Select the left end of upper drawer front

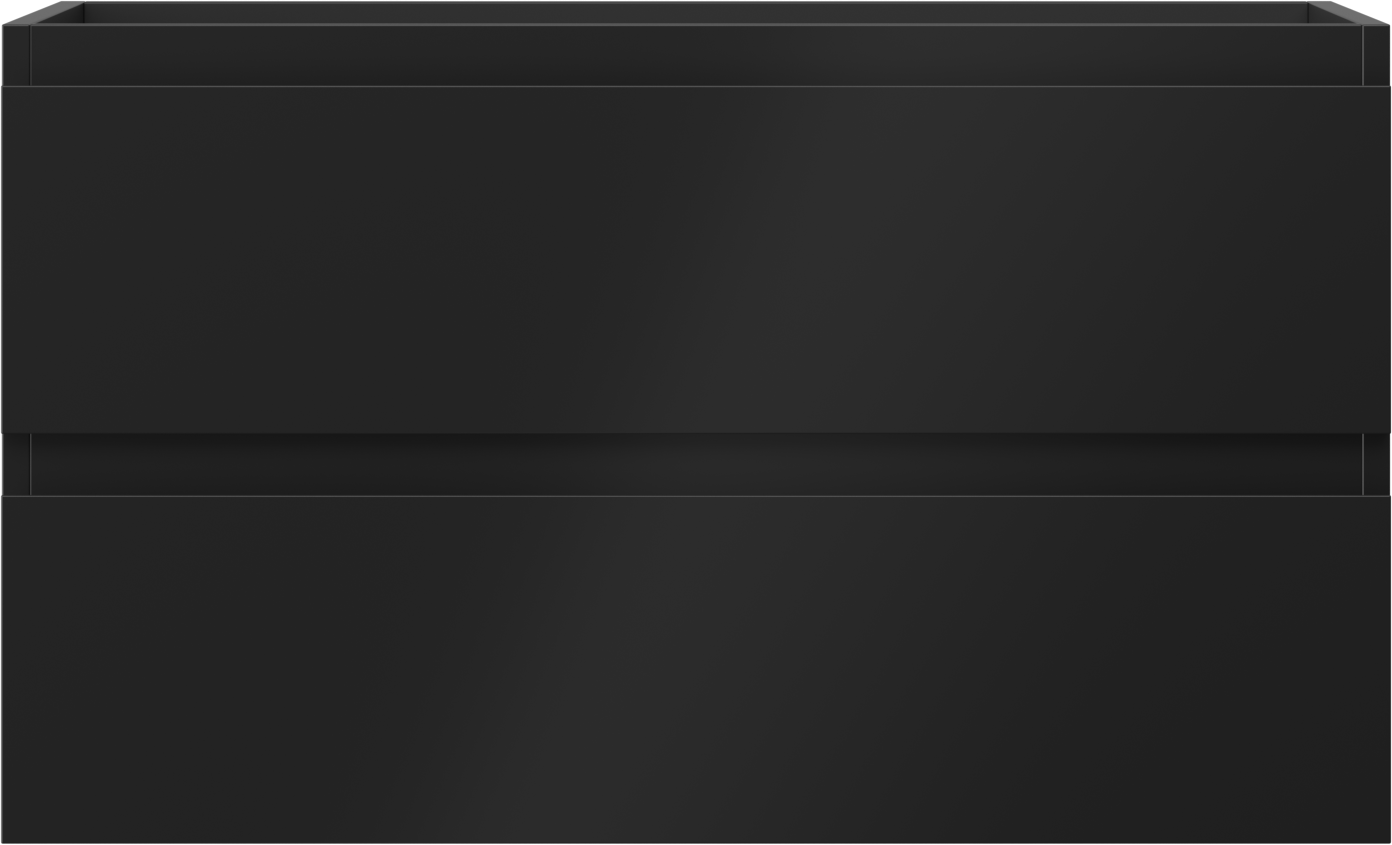point(20,259)
